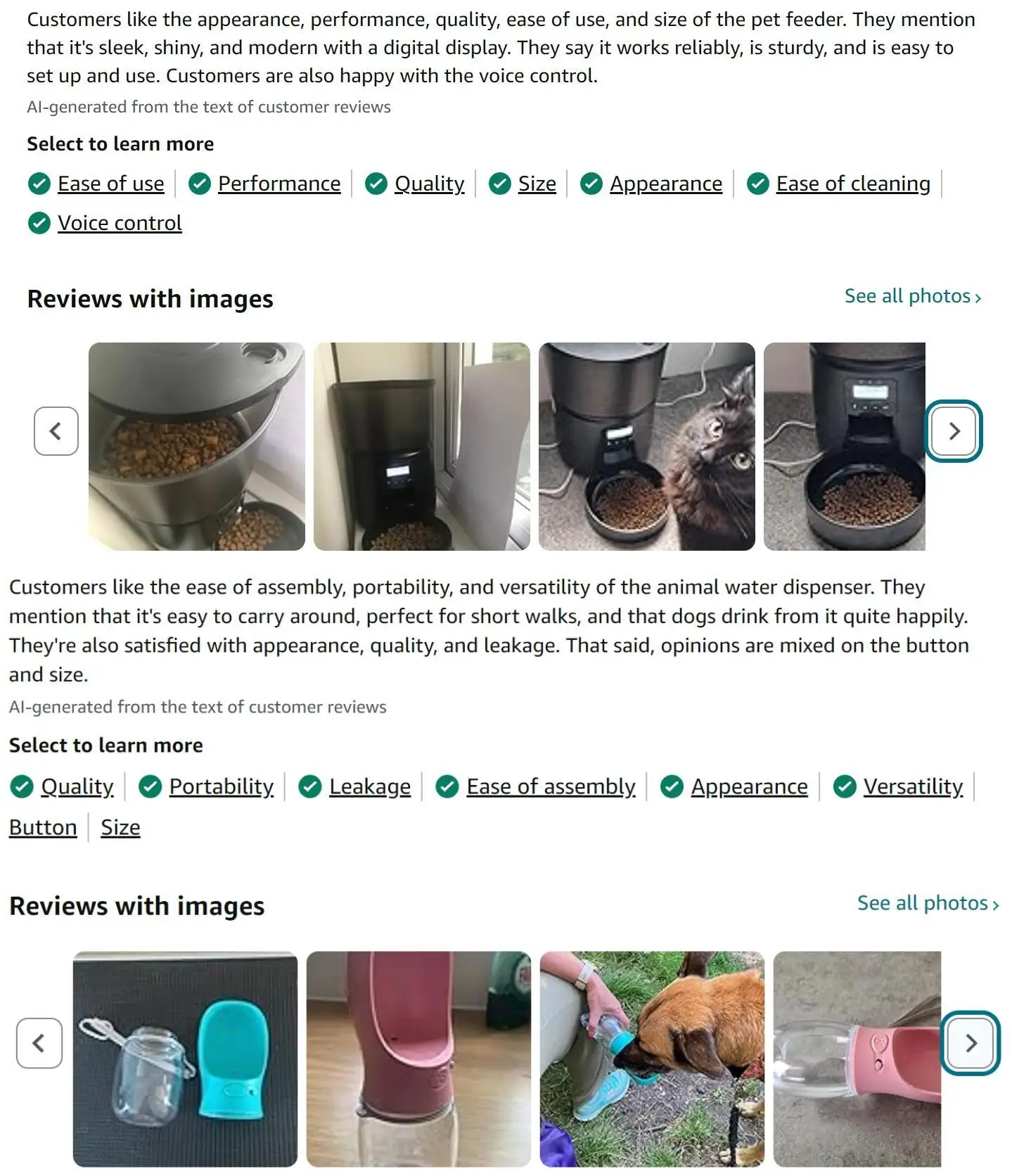Click the pet feeder carousel previous arrow

56,431
